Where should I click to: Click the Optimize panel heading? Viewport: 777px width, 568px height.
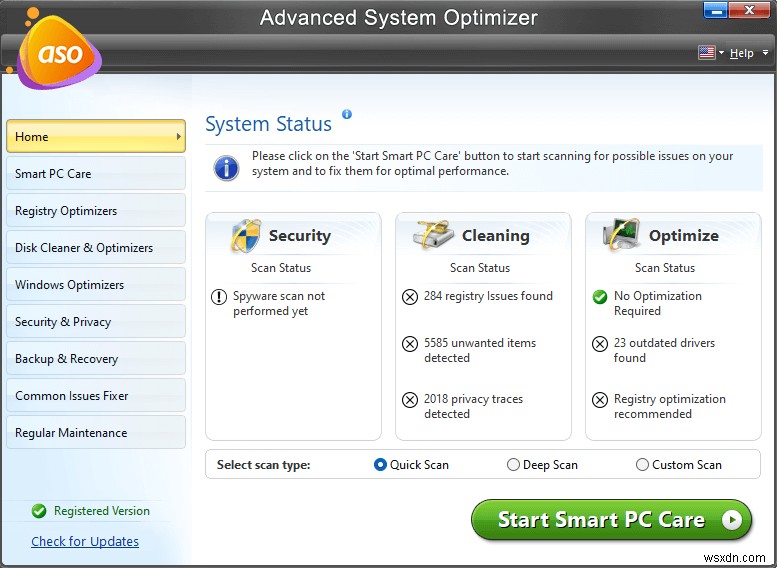pyautogui.click(x=684, y=236)
